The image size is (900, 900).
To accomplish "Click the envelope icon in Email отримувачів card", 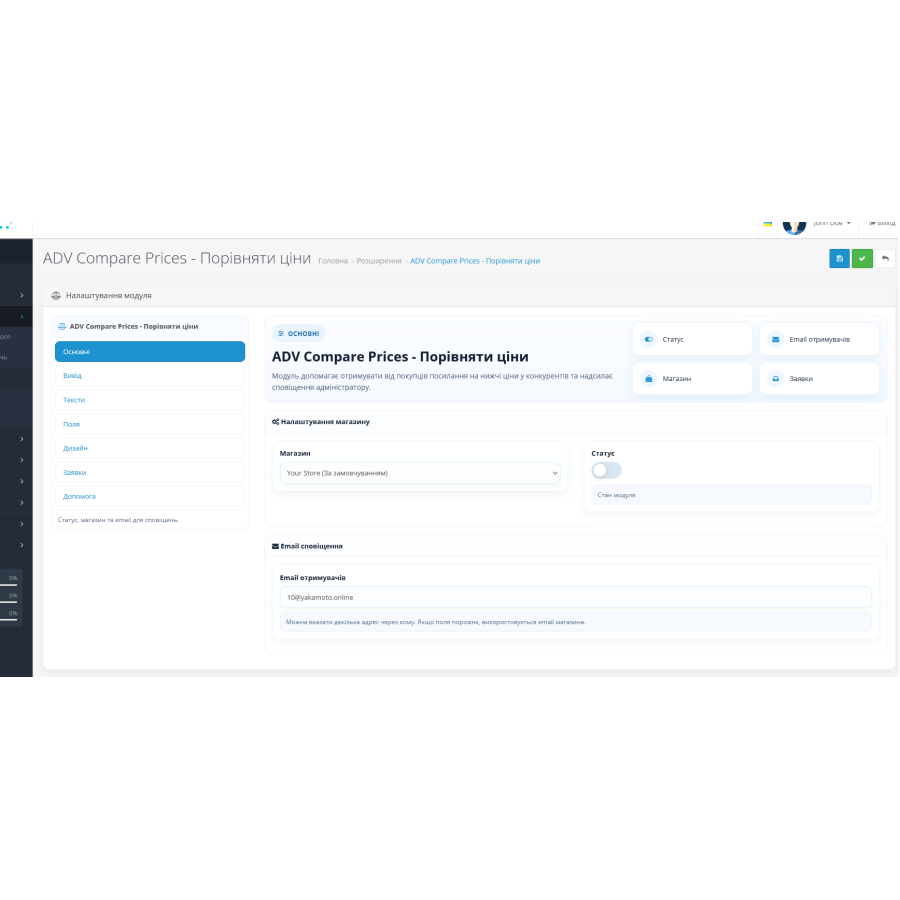I will click(775, 339).
